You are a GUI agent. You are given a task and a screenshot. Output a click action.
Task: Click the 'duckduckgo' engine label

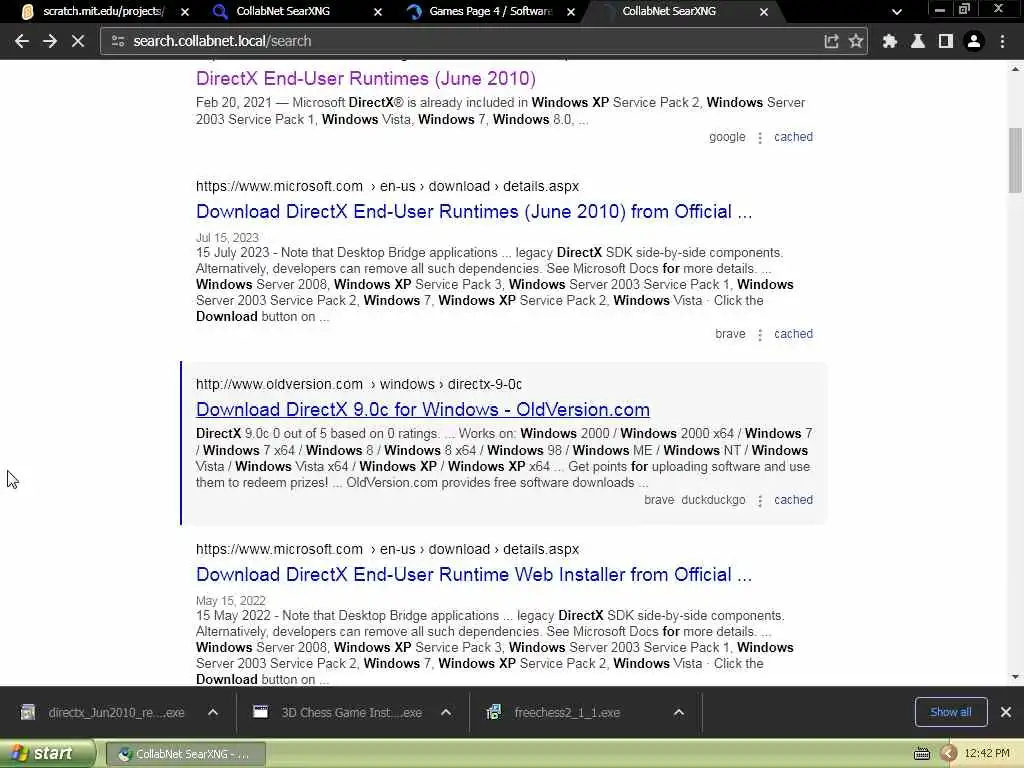pos(713,500)
